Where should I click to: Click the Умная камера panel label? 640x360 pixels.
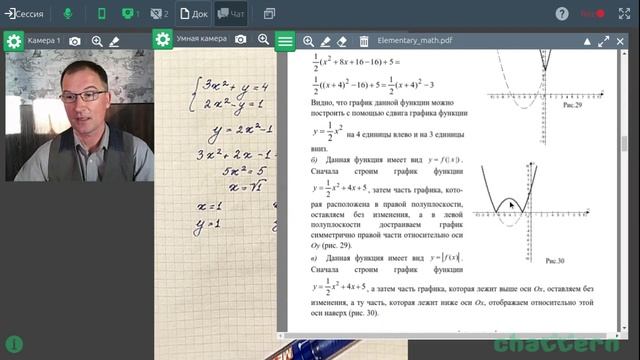[201, 39]
